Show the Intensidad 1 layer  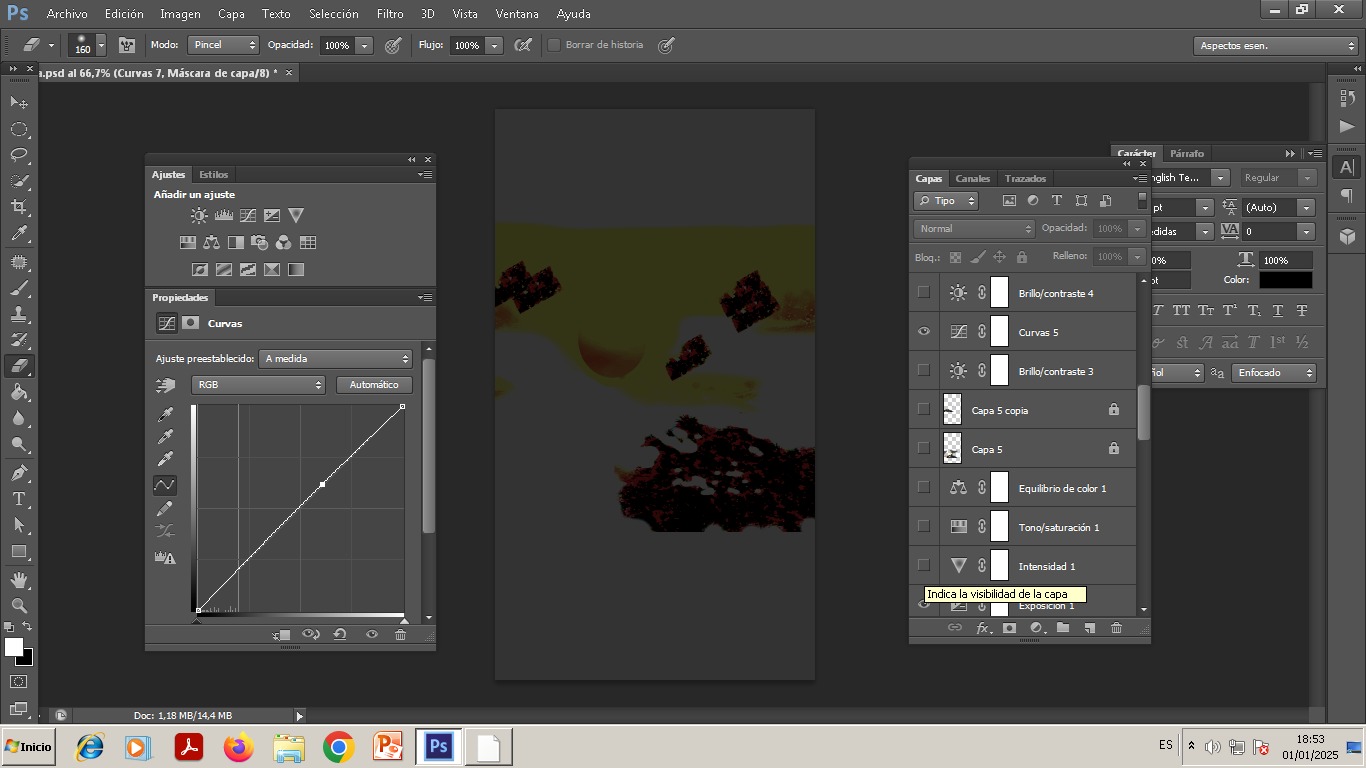924,566
